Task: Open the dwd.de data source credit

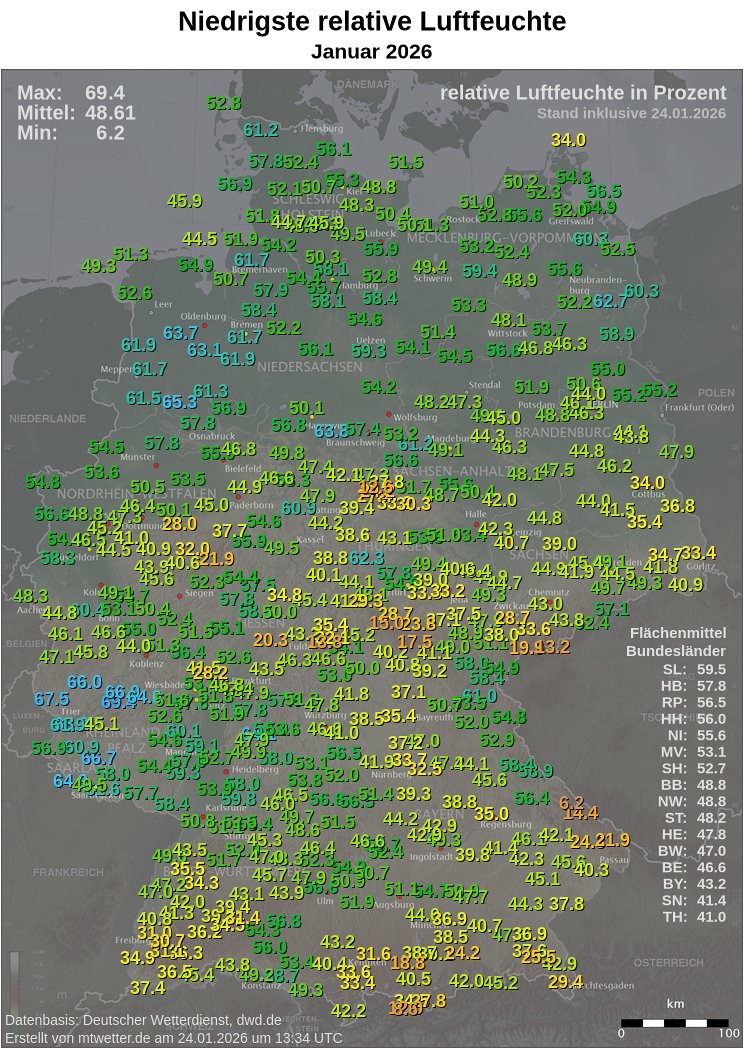Action: point(144,1021)
